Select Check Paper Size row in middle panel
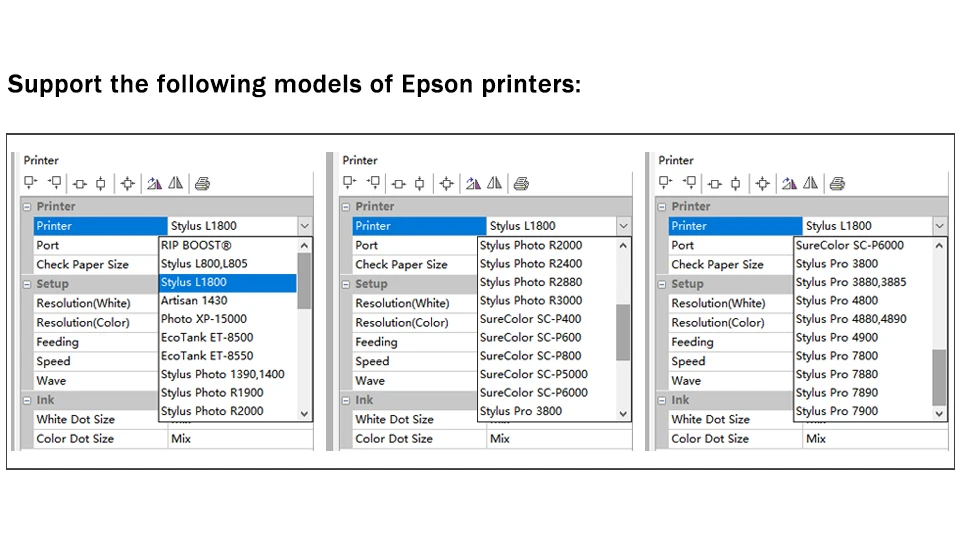Viewport: 960px width, 550px height. [x=414, y=265]
